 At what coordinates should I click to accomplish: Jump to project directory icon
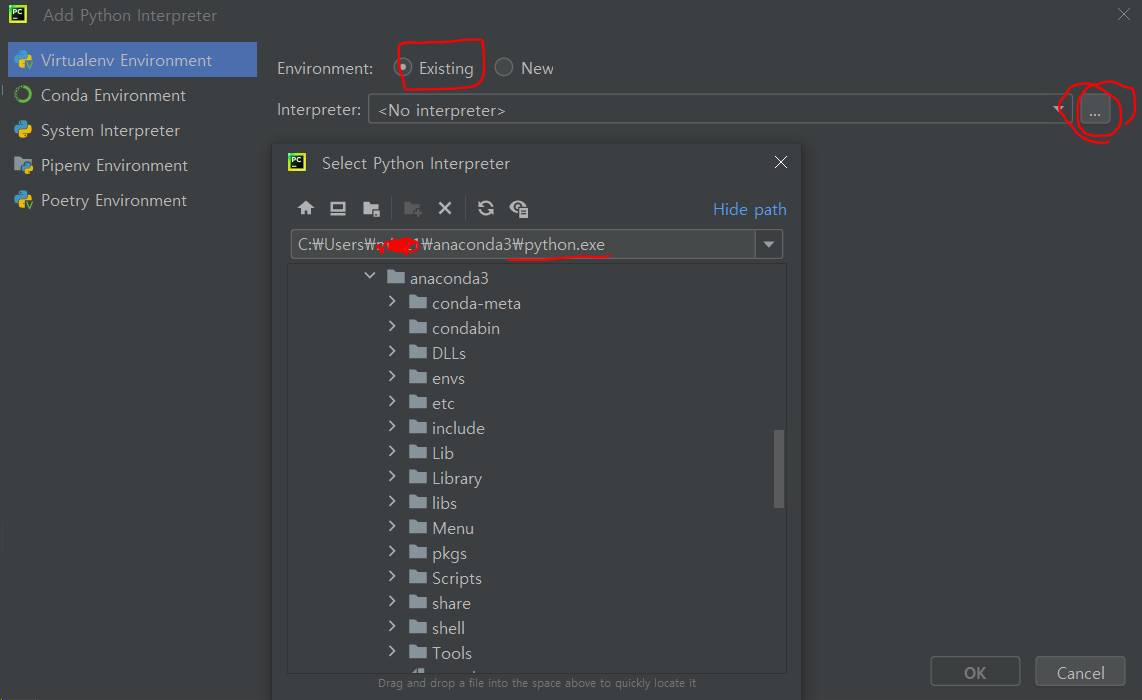click(x=371, y=209)
